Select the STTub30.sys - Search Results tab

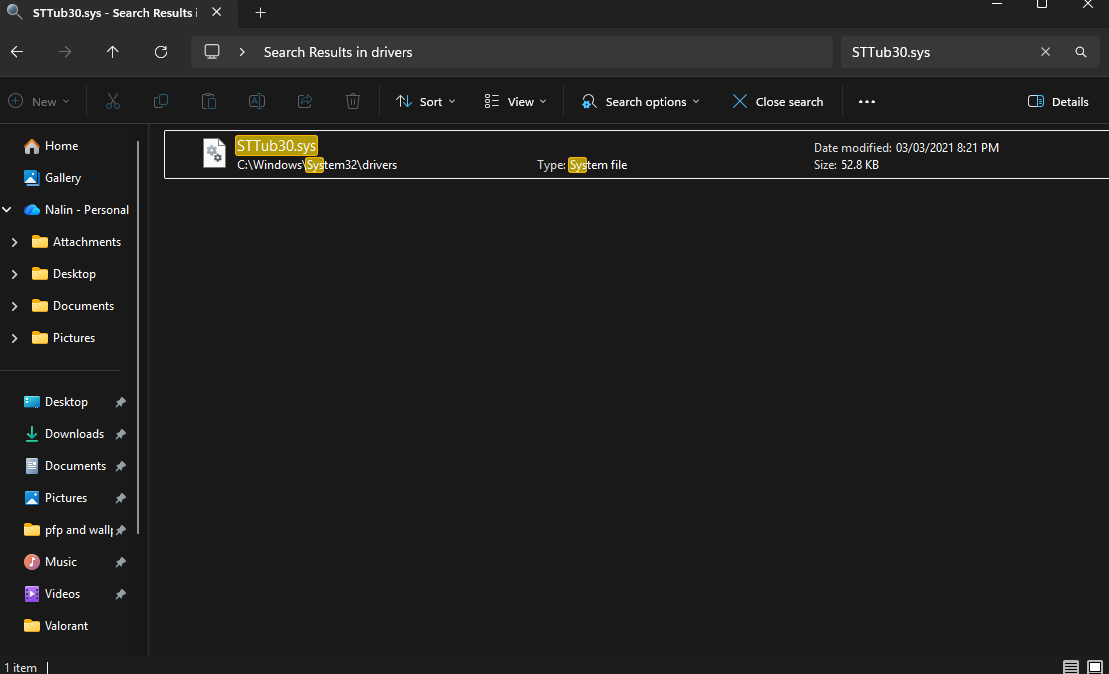[113, 13]
